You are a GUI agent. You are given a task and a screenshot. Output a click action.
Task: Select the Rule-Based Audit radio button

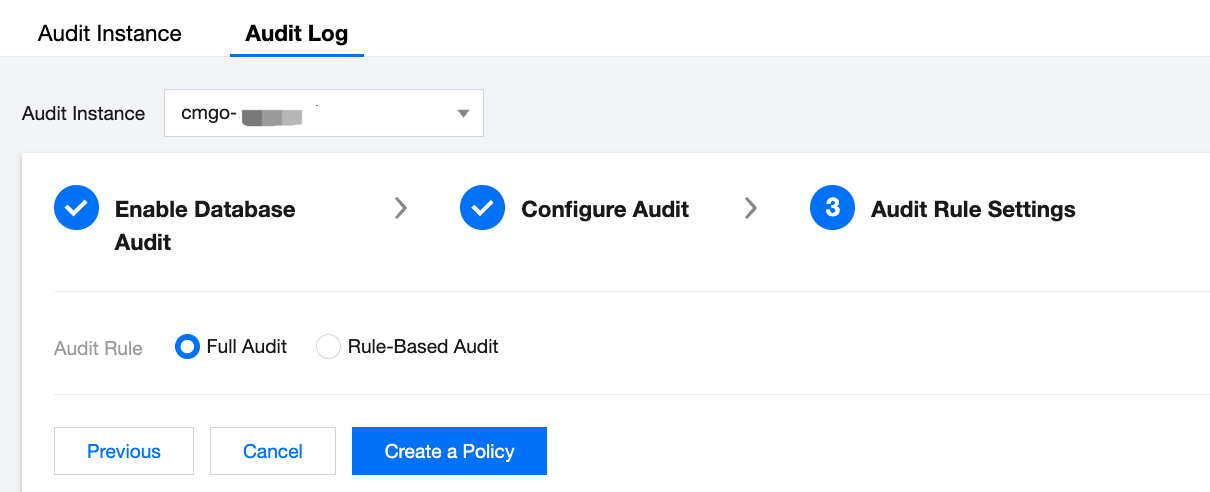tap(328, 347)
